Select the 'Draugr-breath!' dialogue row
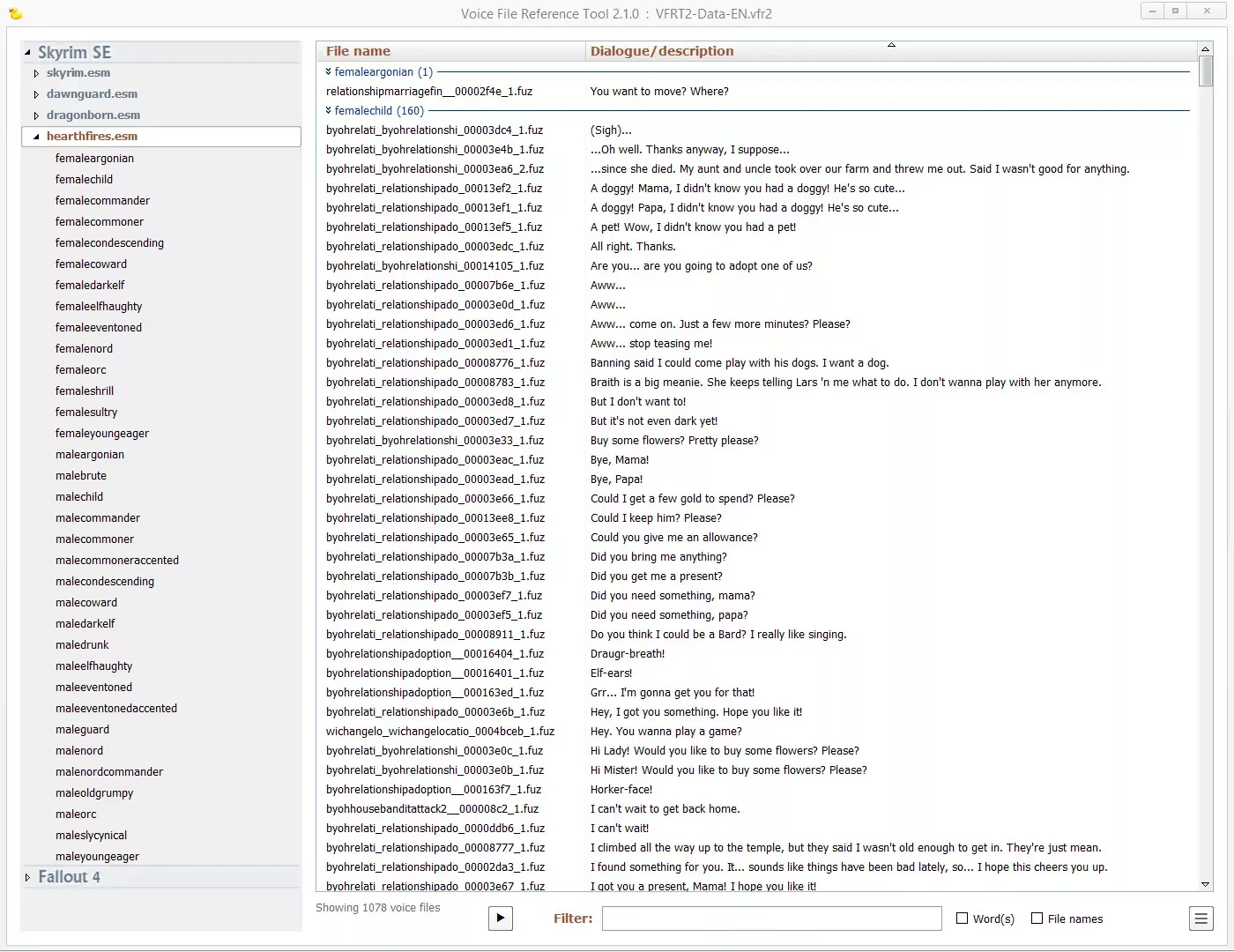The height and width of the screenshot is (952, 1234). [756, 654]
